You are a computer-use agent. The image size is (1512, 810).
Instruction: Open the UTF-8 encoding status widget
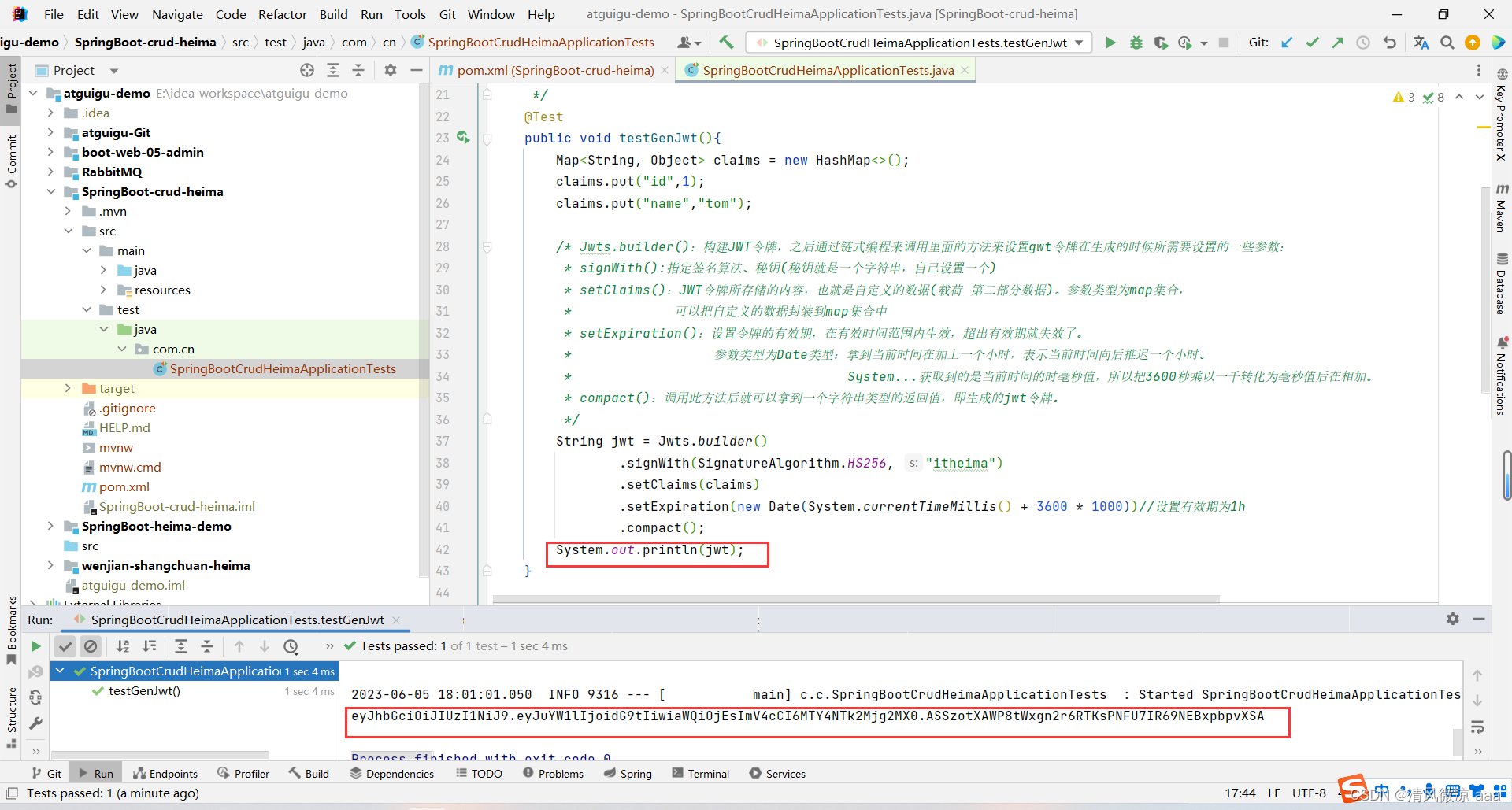click(1309, 793)
